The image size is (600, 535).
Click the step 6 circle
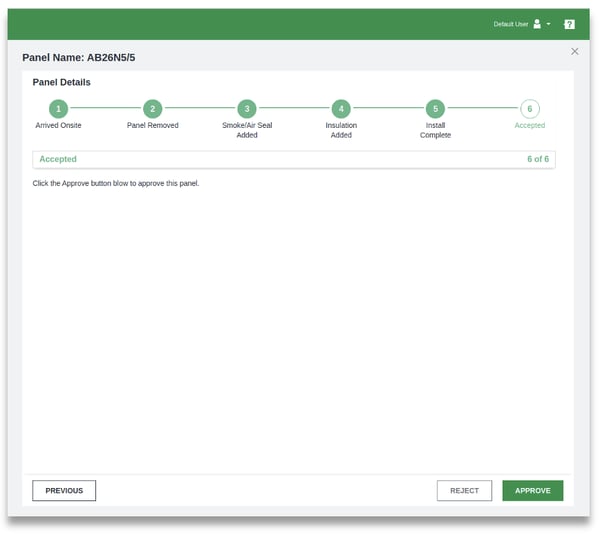(x=530, y=109)
